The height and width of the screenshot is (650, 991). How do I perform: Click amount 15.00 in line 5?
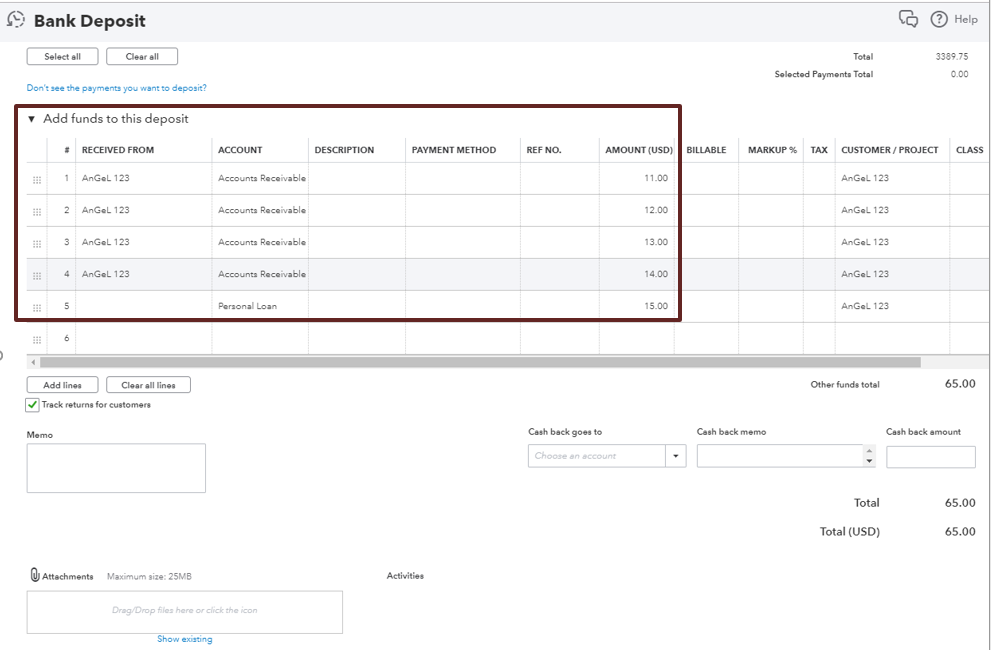click(656, 306)
